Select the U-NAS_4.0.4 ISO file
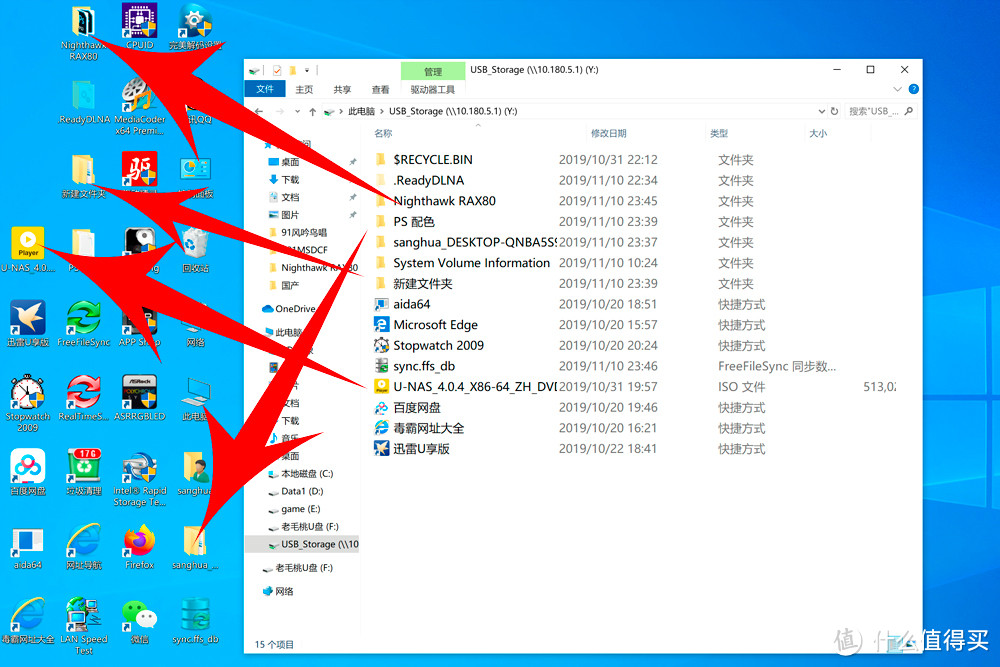This screenshot has width=1000, height=667. pyautogui.click(x=474, y=386)
